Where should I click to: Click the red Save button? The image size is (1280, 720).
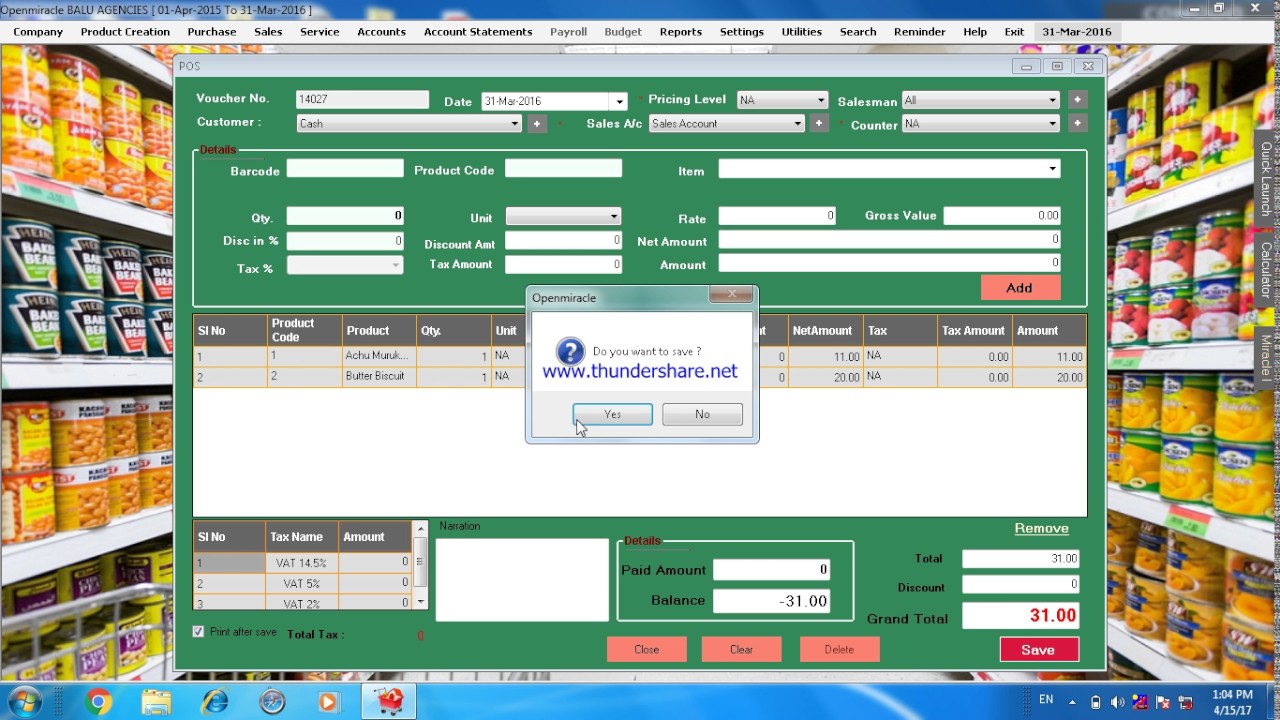click(x=1039, y=649)
